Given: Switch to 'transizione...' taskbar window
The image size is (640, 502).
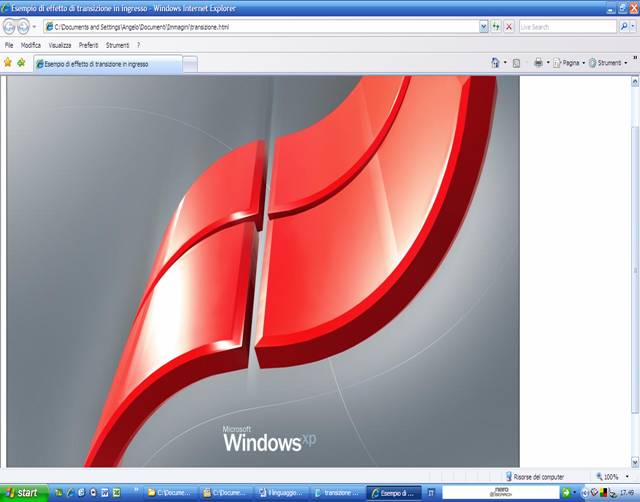Looking at the screenshot, I should click(337, 493).
